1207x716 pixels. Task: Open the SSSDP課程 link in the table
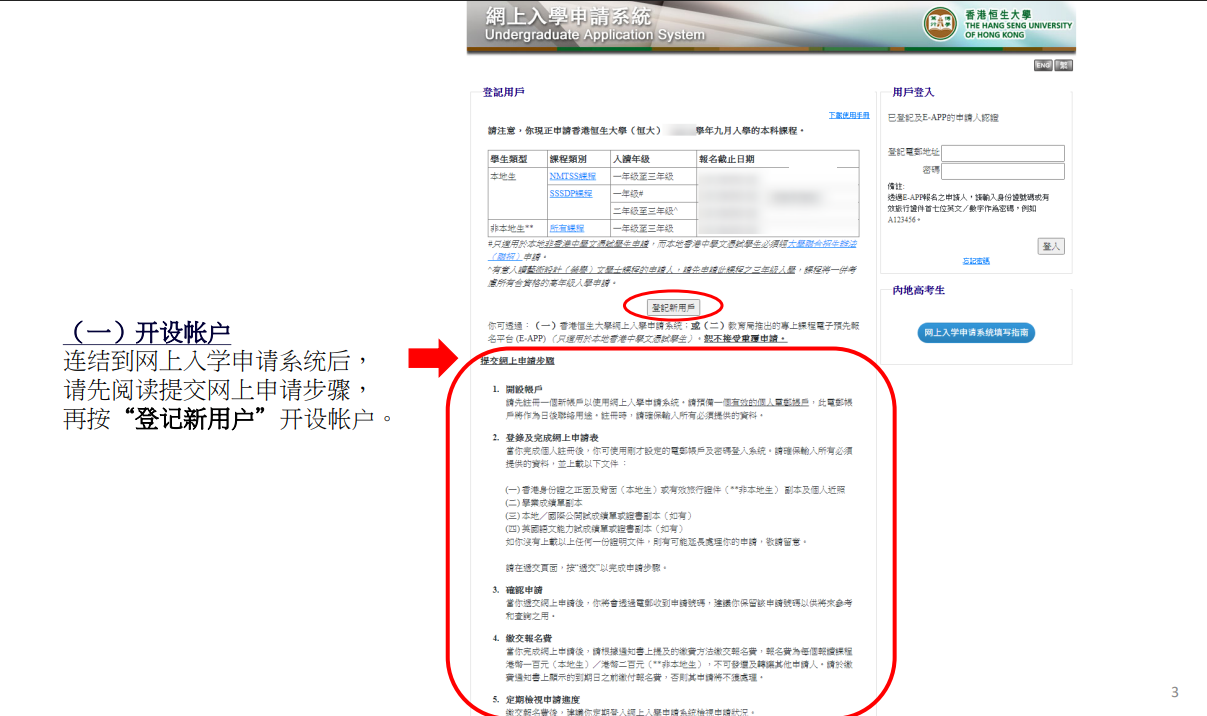570,193
